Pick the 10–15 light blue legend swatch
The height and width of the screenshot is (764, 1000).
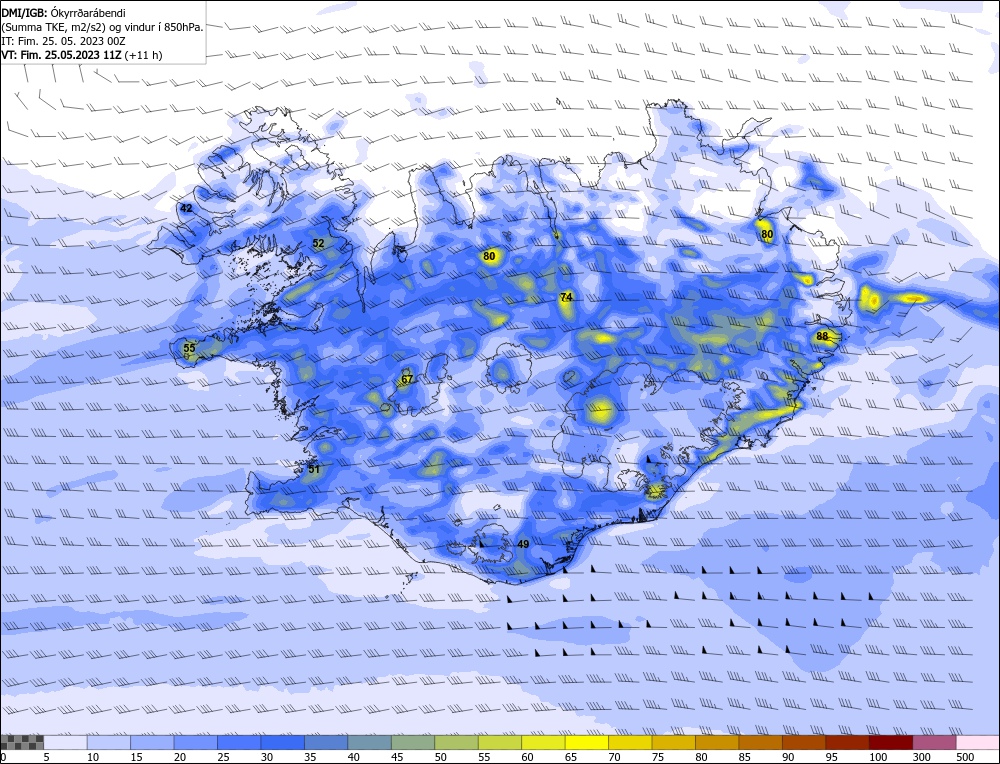[109, 742]
